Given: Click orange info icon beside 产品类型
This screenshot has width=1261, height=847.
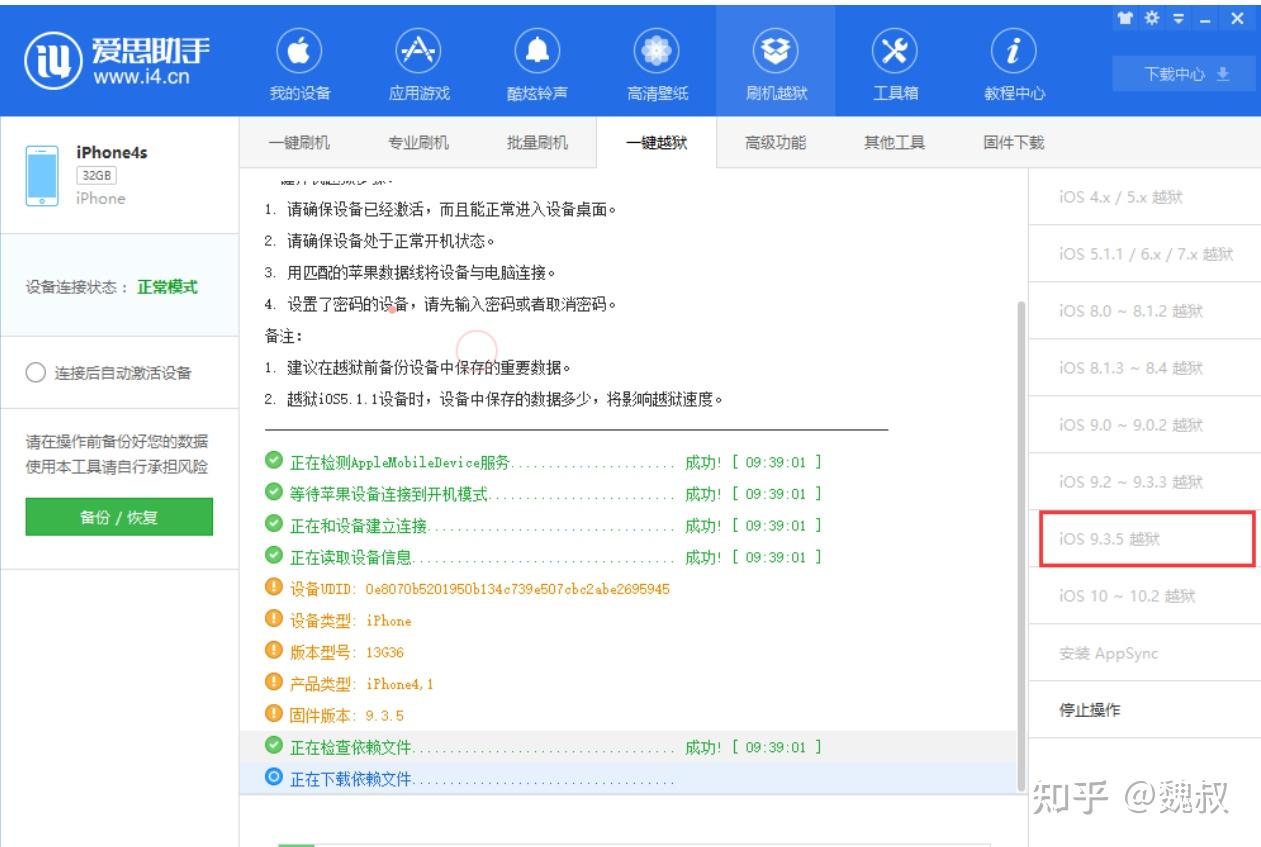Looking at the screenshot, I should pos(274,683).
